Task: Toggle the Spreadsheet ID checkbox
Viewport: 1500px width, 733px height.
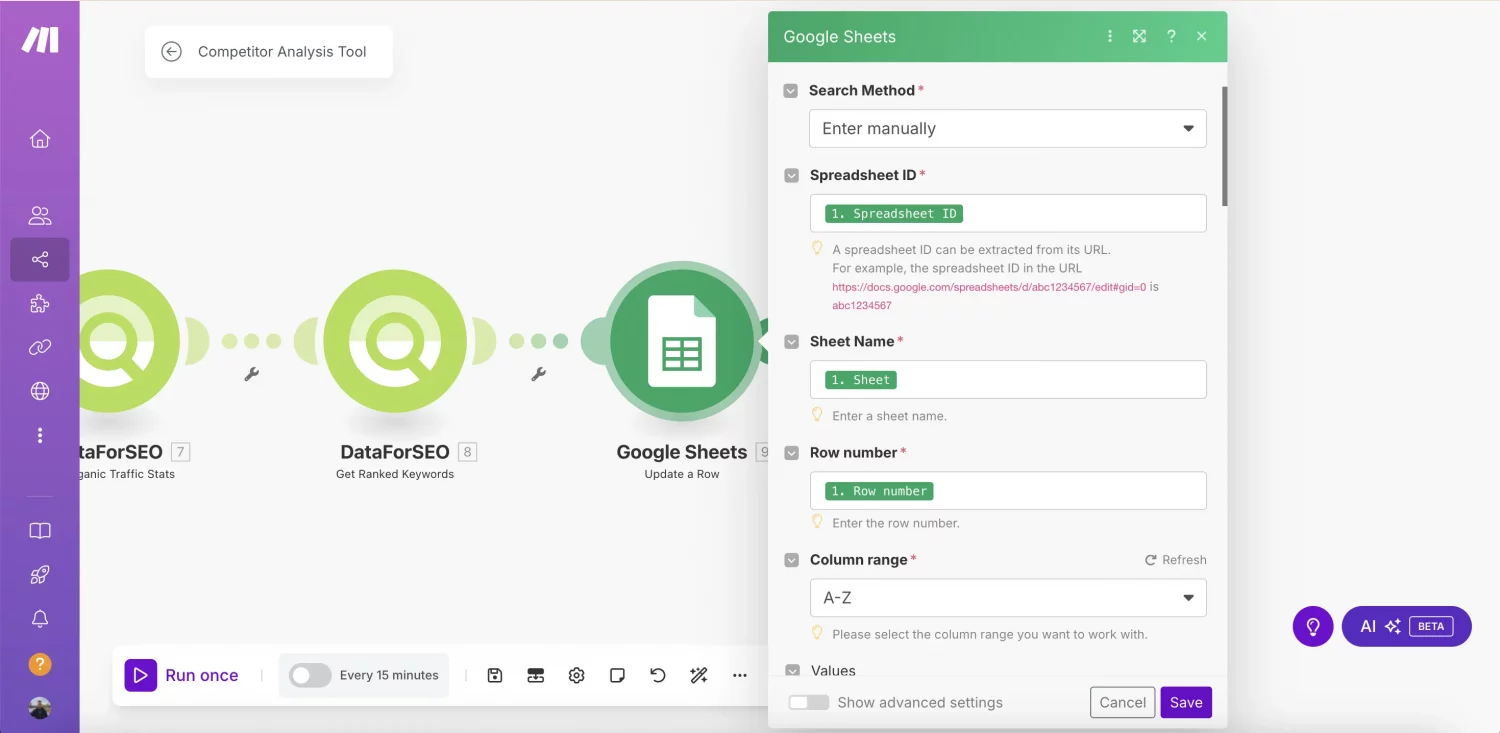Action: 791,175
